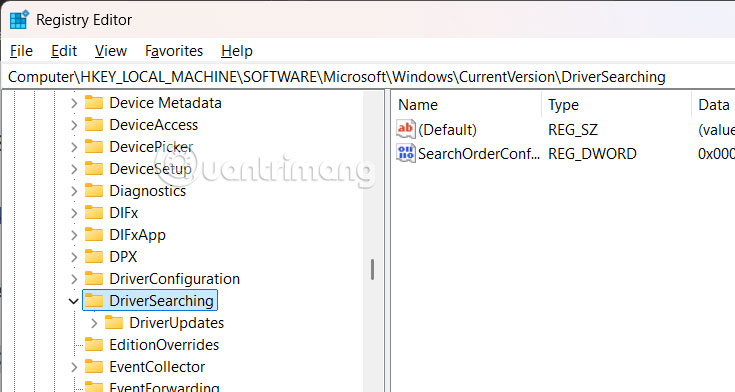Select the DeviceSetup tree label
The image size is (735, 392).
tap(150, 169)
